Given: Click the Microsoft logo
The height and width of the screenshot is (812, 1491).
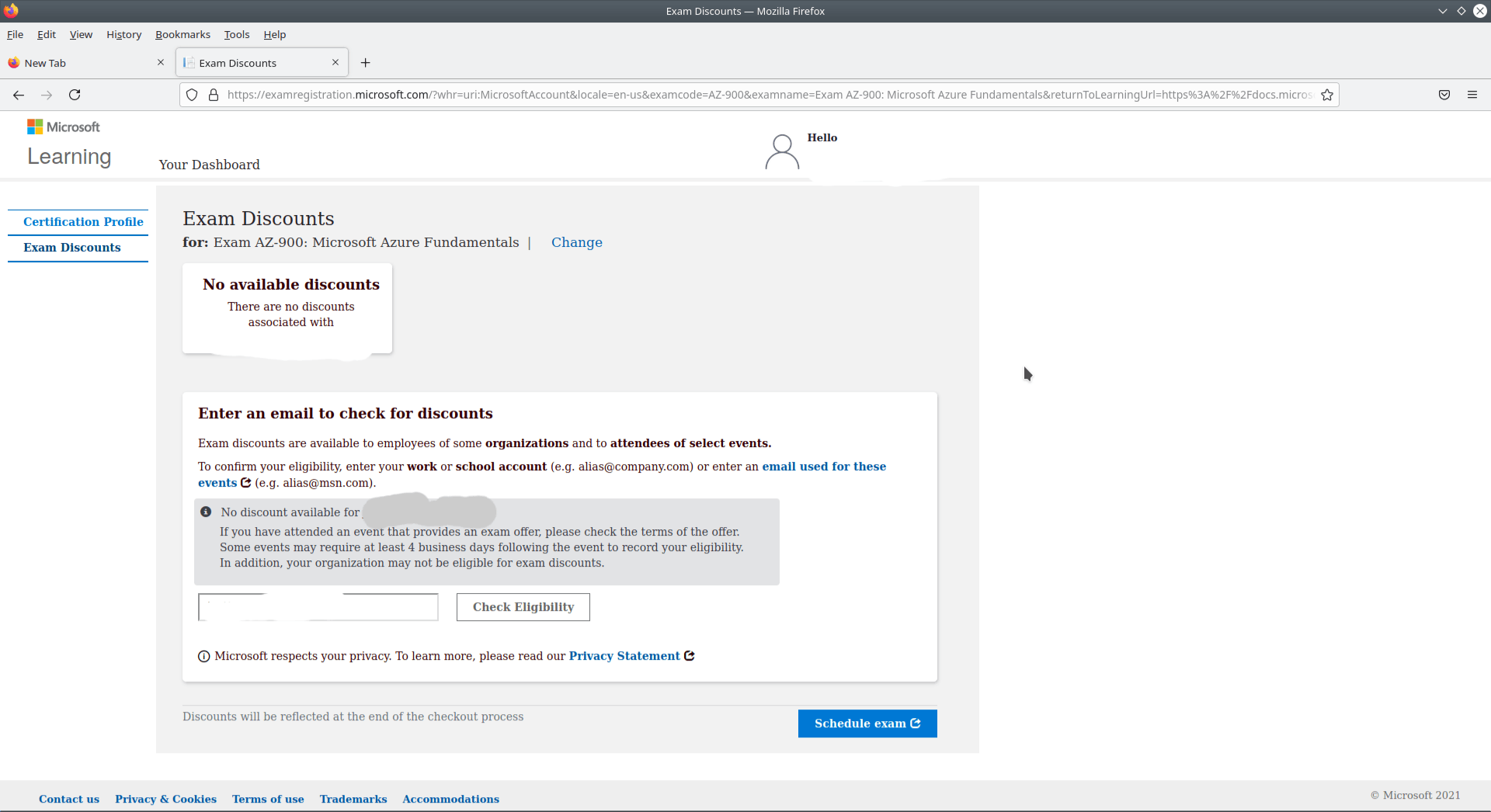Looking at the screenshot, I should pyautogui.click(x=64, y=127).
